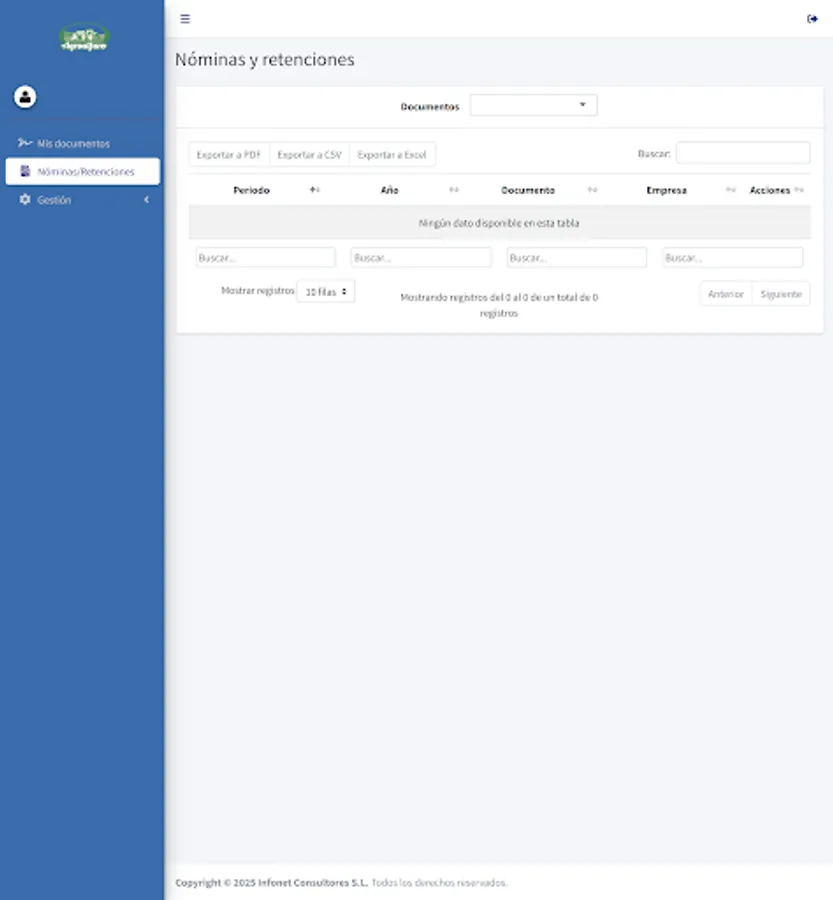Click the Exportar a CSV button
The height and width of the screenshot is (900, 833).
(309, 154)
